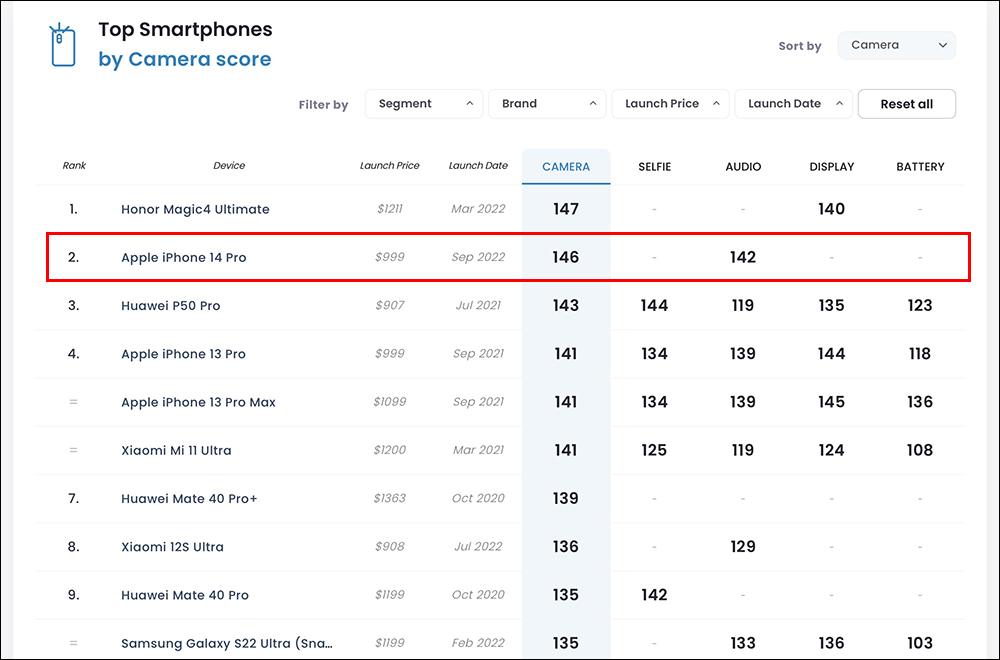Expand the Launch Price filter
The image size is (1000, 660).
[670, 104]
